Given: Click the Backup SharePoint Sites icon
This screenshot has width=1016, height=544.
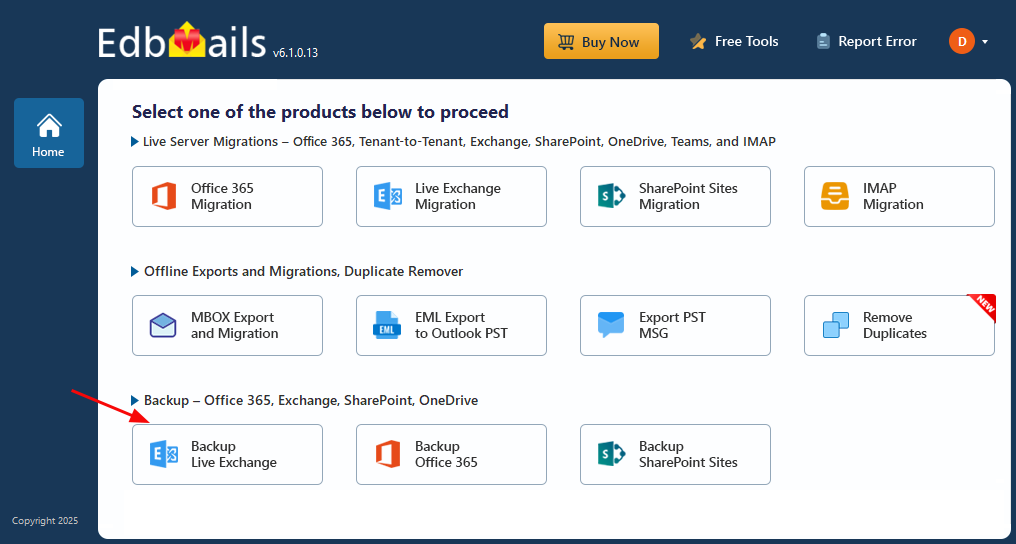Looking at the screenshot, I should pos(611,454).
